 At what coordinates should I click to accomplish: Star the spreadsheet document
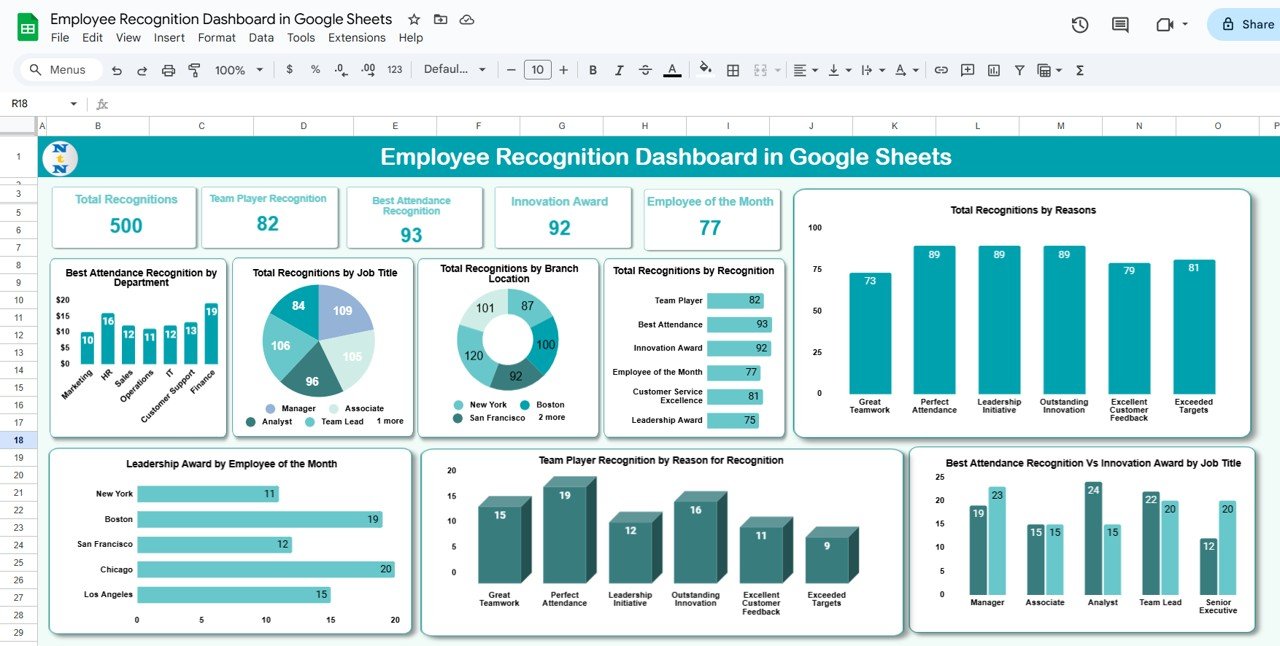click(414, 20)
